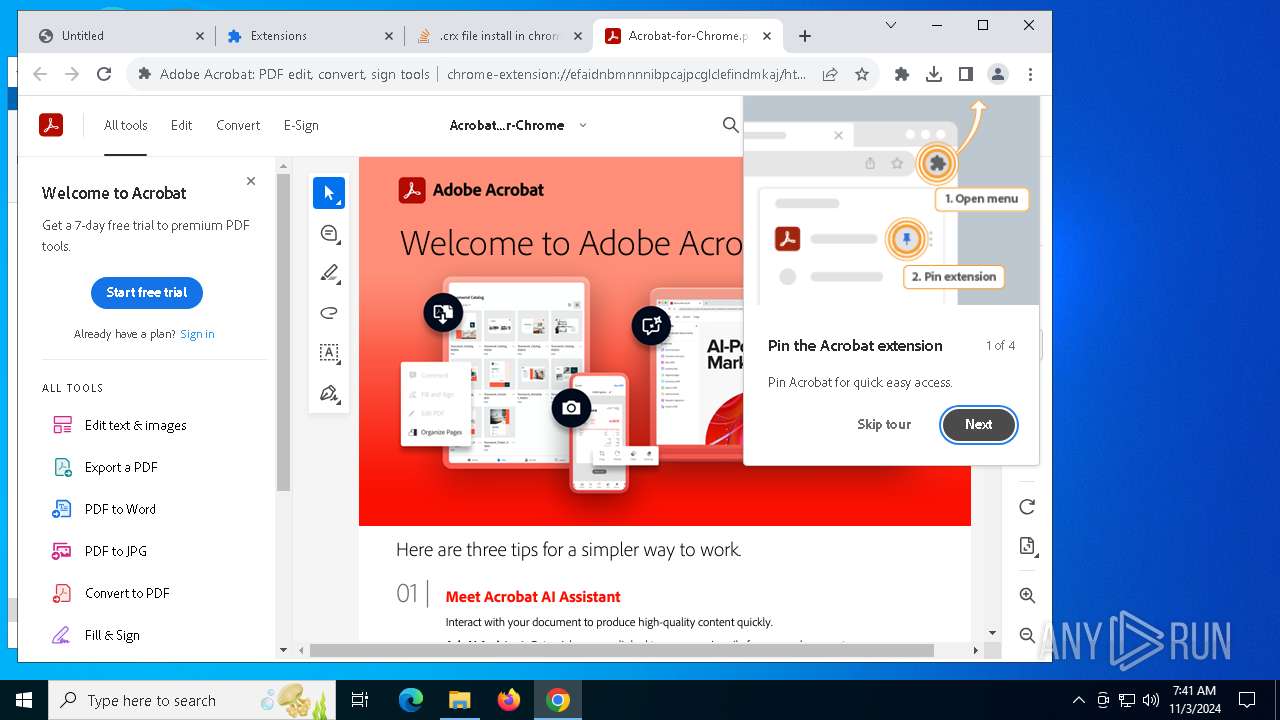
Task: Zoom in on the document
Action: tap(1027, 595)
